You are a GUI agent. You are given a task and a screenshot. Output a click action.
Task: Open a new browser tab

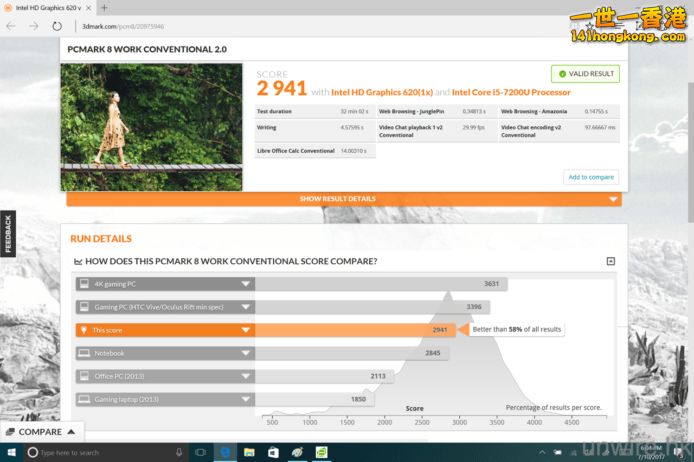tap(104, 8)
